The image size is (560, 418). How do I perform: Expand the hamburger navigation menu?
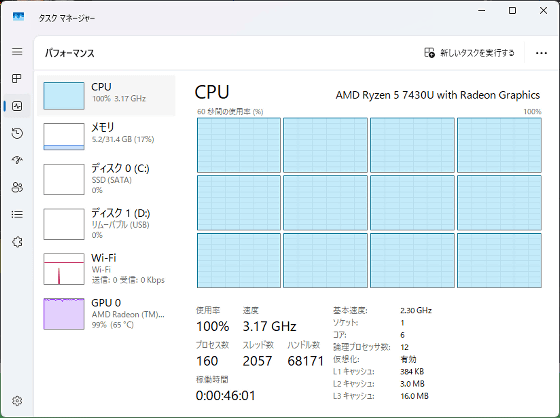click(x=17, y=52)
